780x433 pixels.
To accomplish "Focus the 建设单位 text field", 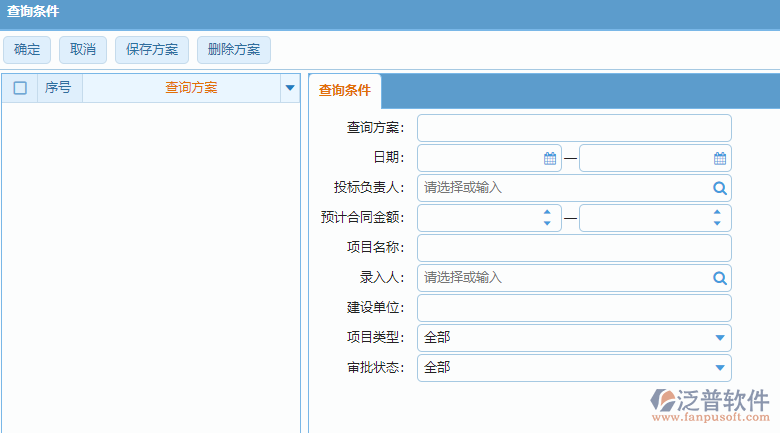I will click(573, 308).
